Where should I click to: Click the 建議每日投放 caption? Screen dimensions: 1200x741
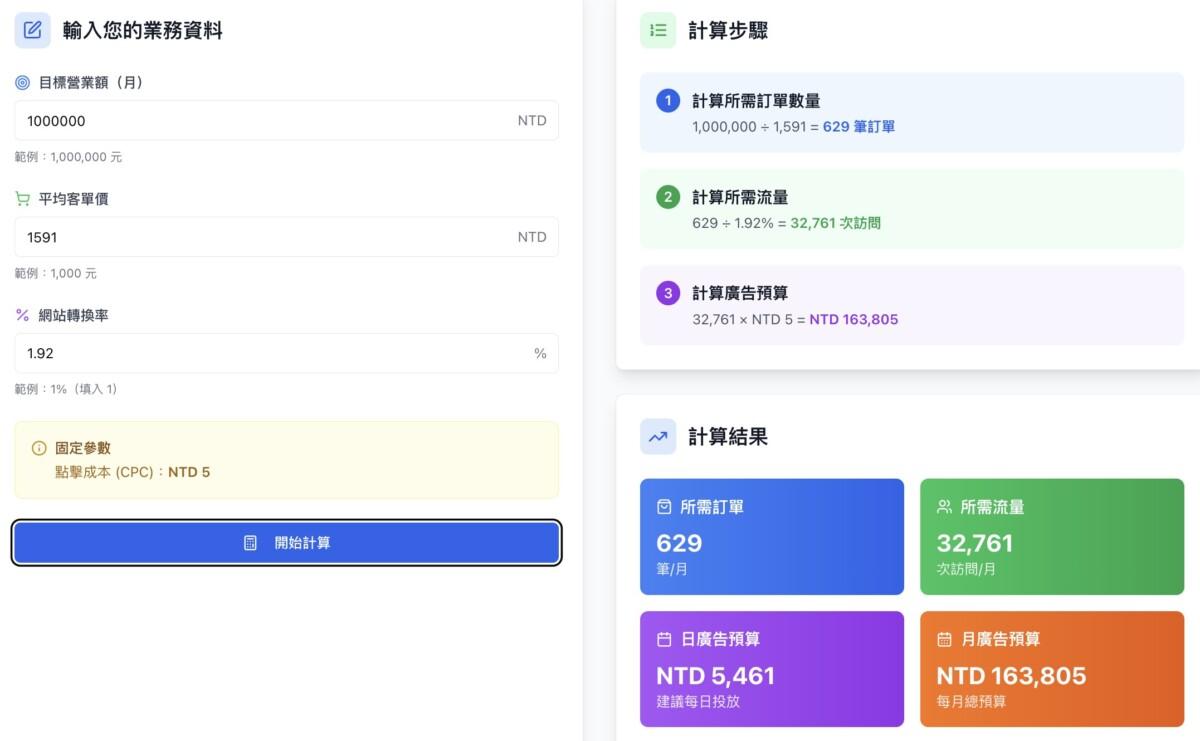(698, 702)
